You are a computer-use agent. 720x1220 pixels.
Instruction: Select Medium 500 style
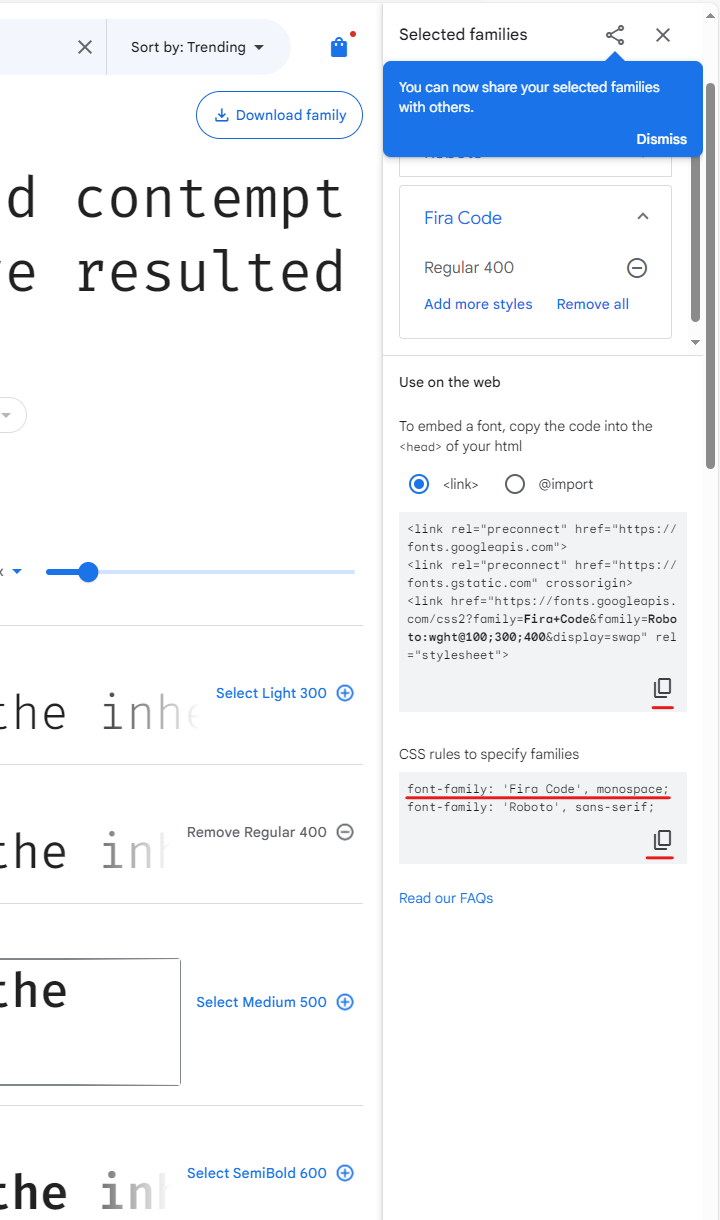point(275,1002)
